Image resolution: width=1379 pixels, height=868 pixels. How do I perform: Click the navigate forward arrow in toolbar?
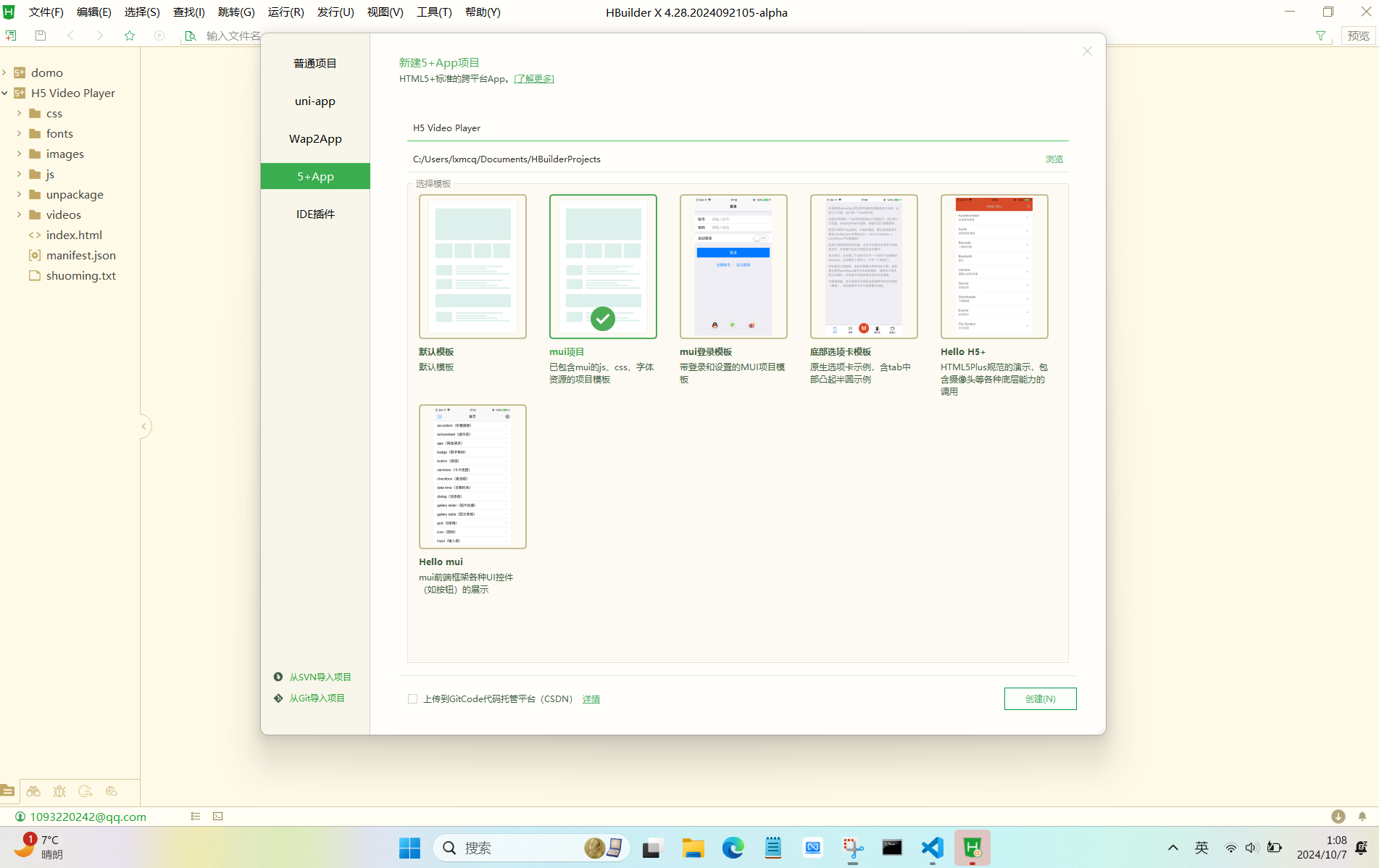click(99, 36)
